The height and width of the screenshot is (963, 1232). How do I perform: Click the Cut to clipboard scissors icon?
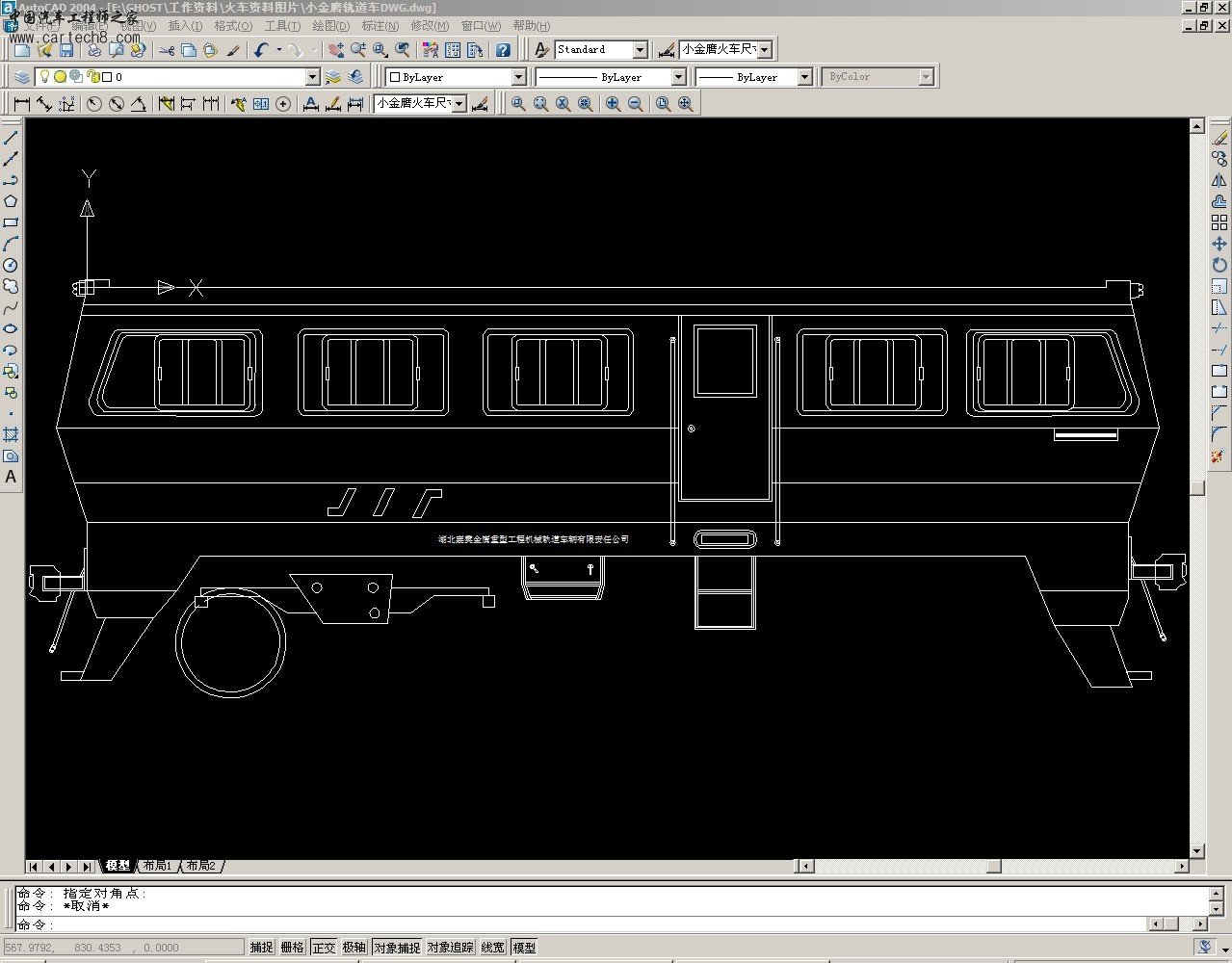coord(167,50)
